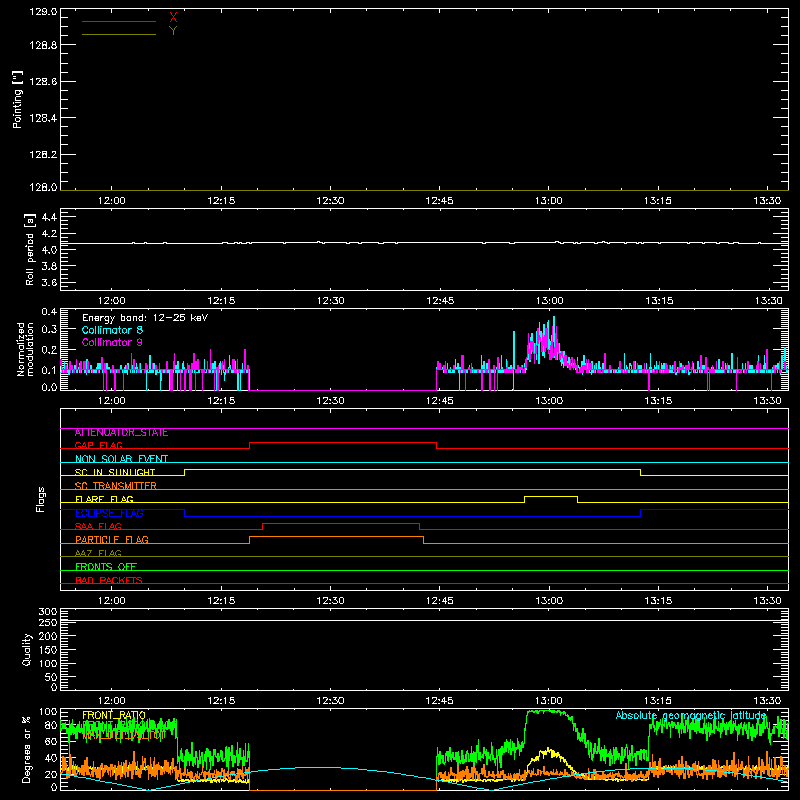This screenshot has width=800, height=800.
Task: Click the red X legend line sample
Action: (119, 21)
